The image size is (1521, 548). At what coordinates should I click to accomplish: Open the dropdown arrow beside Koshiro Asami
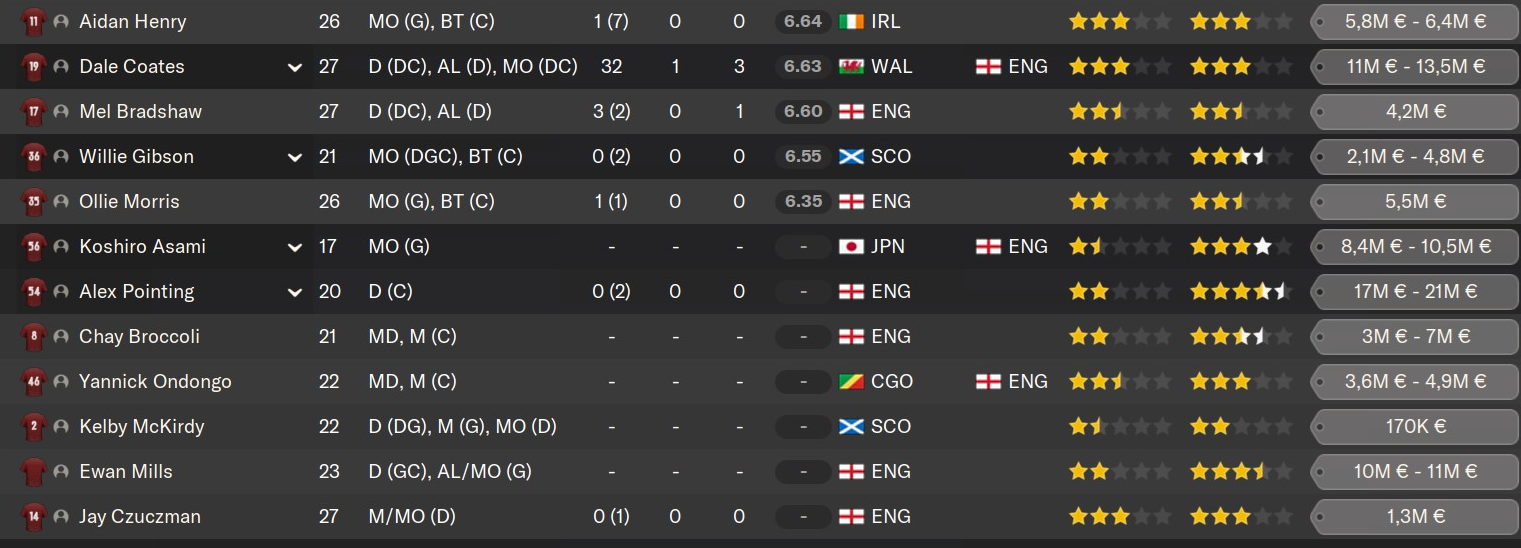point(294,247)
